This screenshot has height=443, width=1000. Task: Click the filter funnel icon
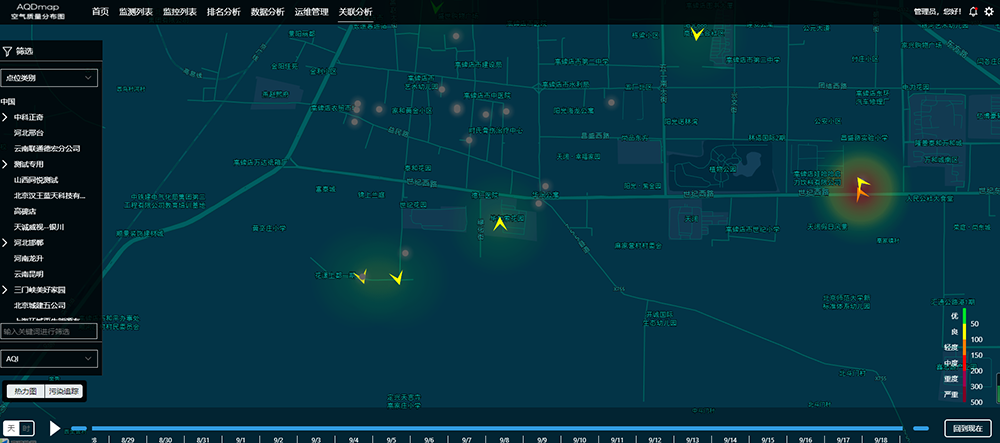(x=7, y=50)
